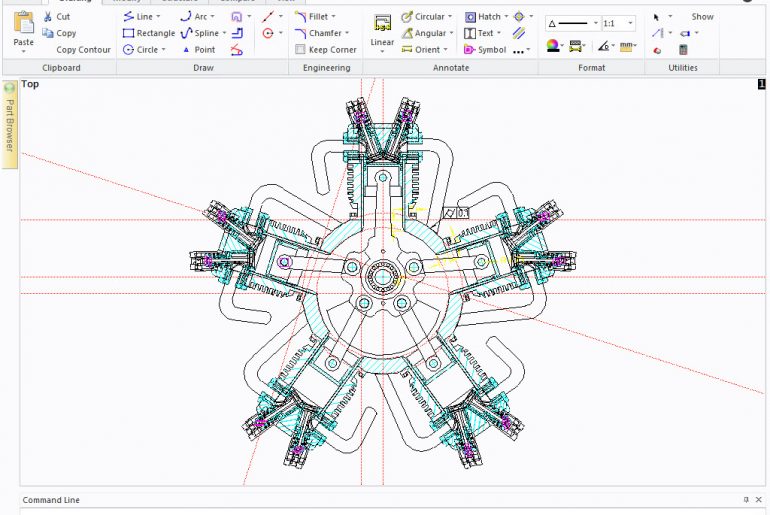Pick the Point tool
Image resolution: width=770 pixels, height=515 pixels.
[x=198, y=49]
